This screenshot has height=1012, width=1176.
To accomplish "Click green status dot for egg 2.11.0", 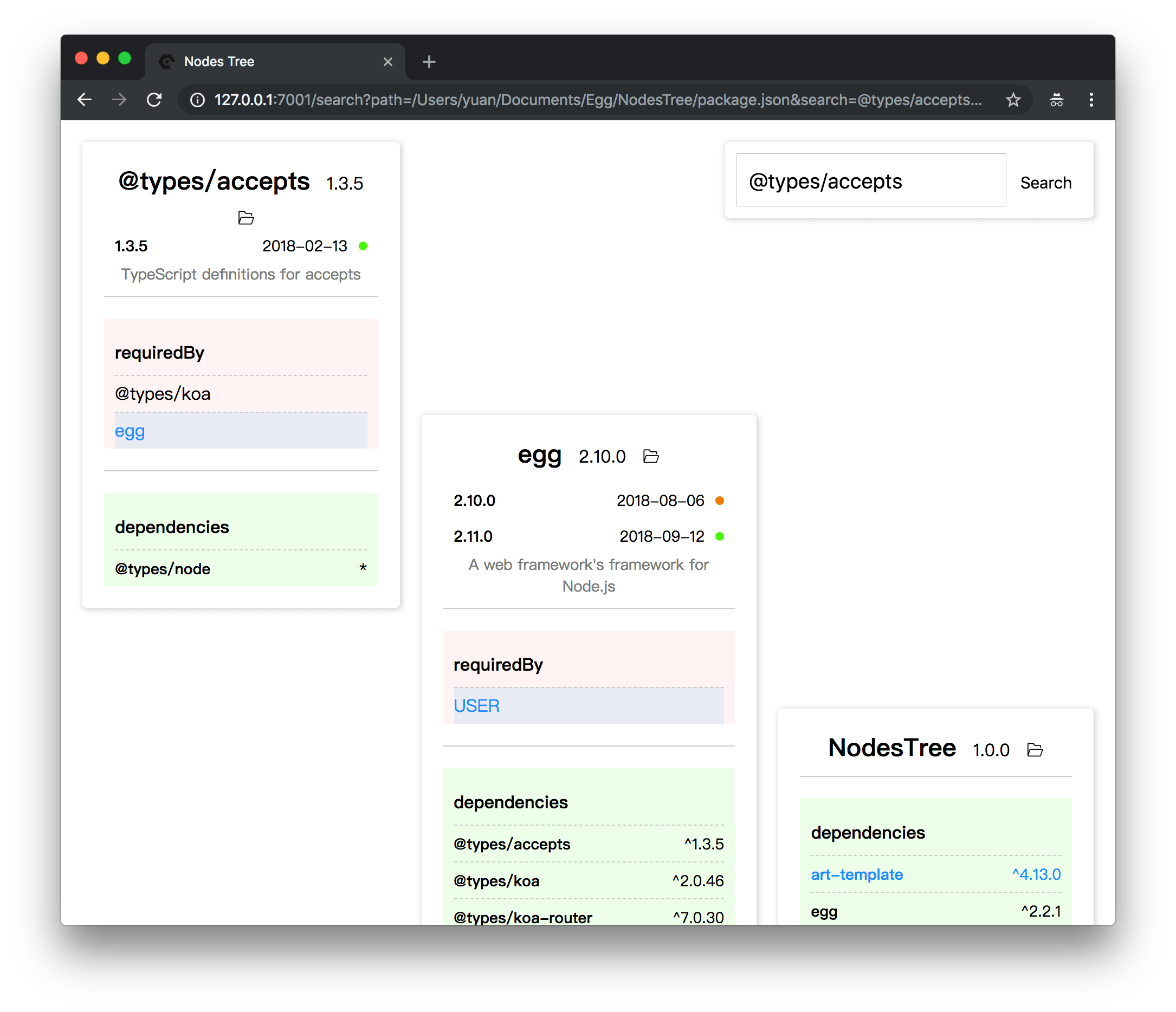I will 720,536.
